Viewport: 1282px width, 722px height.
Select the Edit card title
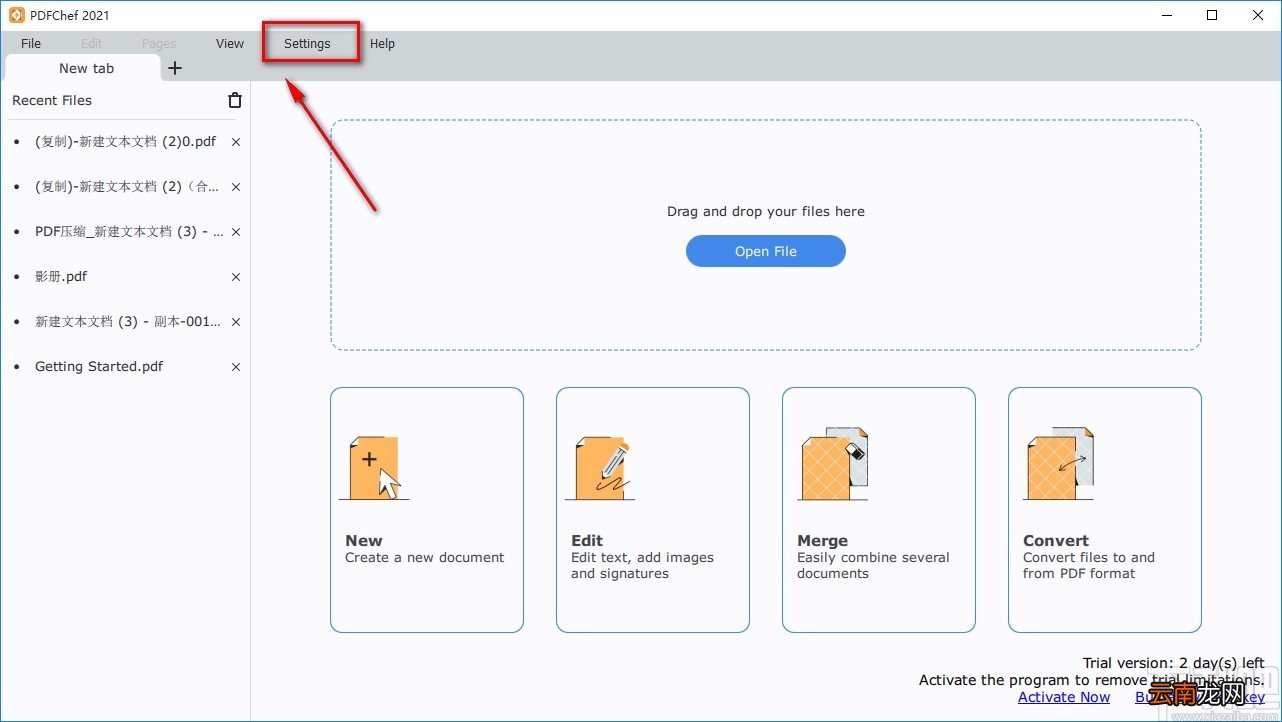[587, 541]
